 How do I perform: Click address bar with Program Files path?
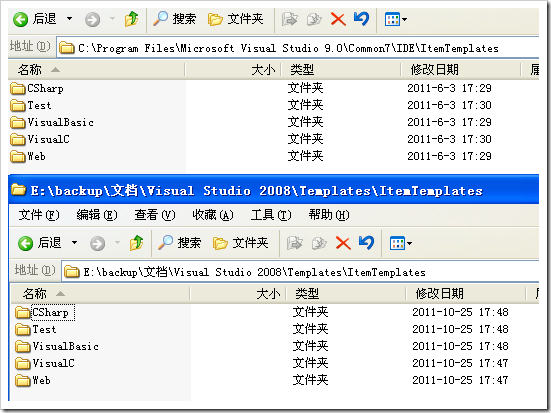click(x=298, y=48)
